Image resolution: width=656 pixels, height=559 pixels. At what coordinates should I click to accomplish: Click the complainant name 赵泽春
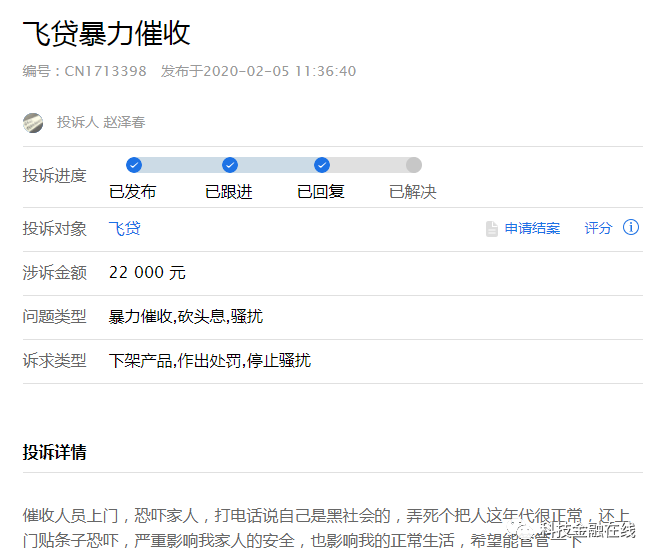pos(124,123)
